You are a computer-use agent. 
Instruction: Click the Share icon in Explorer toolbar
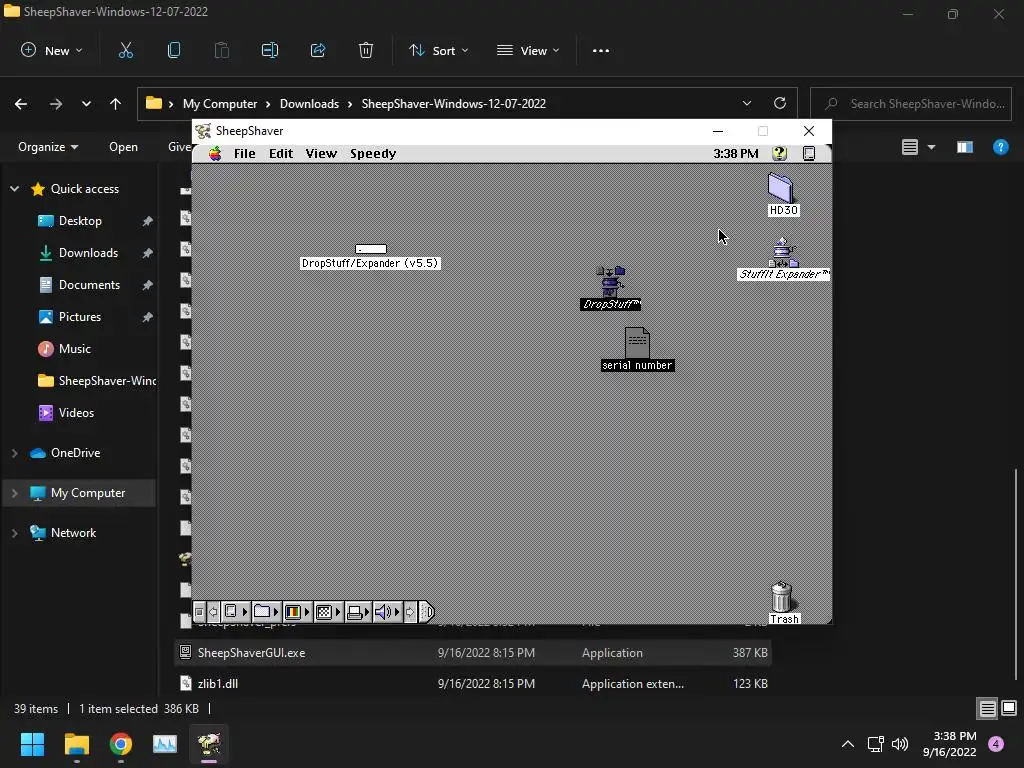point(318,50)
